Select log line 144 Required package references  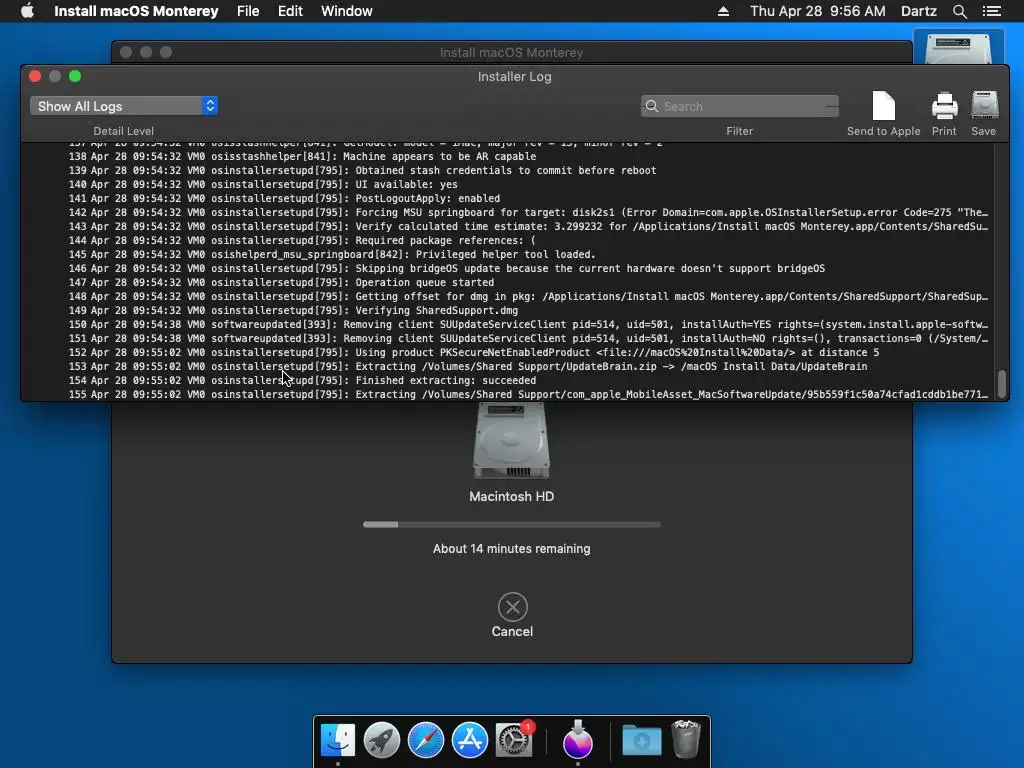pyautogui.click(x=509, y=240)
